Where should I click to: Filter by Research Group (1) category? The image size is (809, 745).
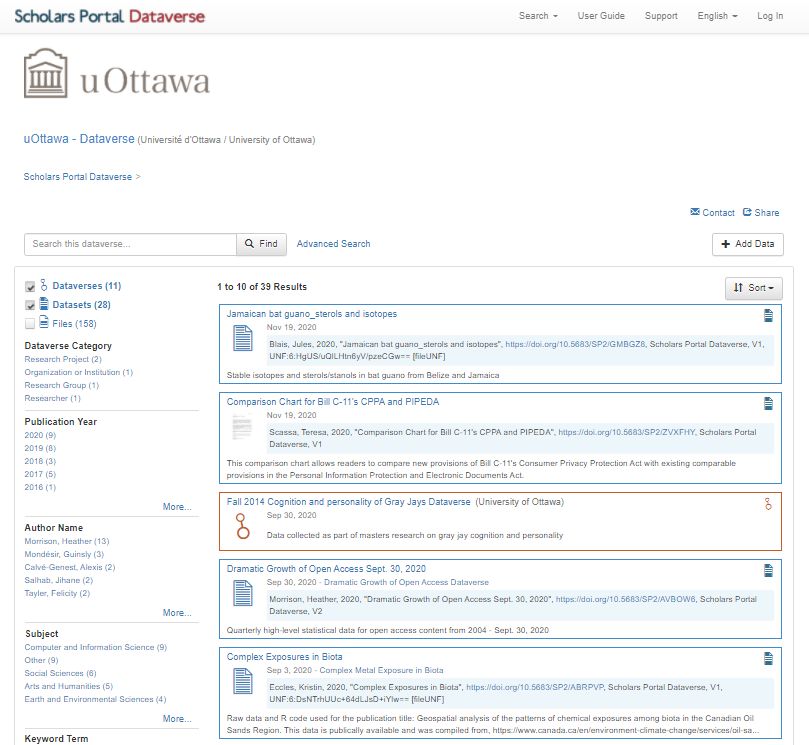tap(61, 385)
